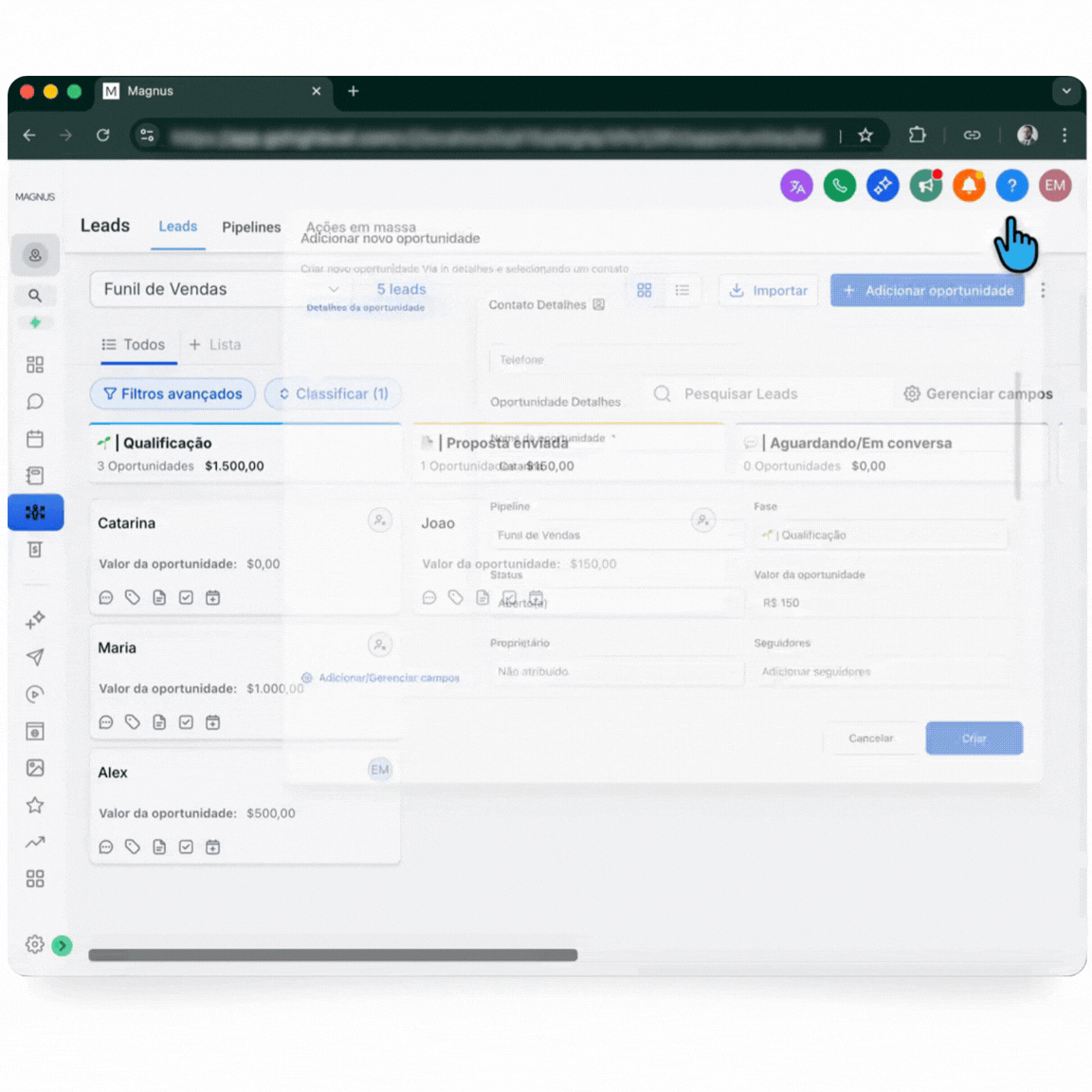
Task: Open the megaphone announcements icon
Action: (x=925, y=186)
